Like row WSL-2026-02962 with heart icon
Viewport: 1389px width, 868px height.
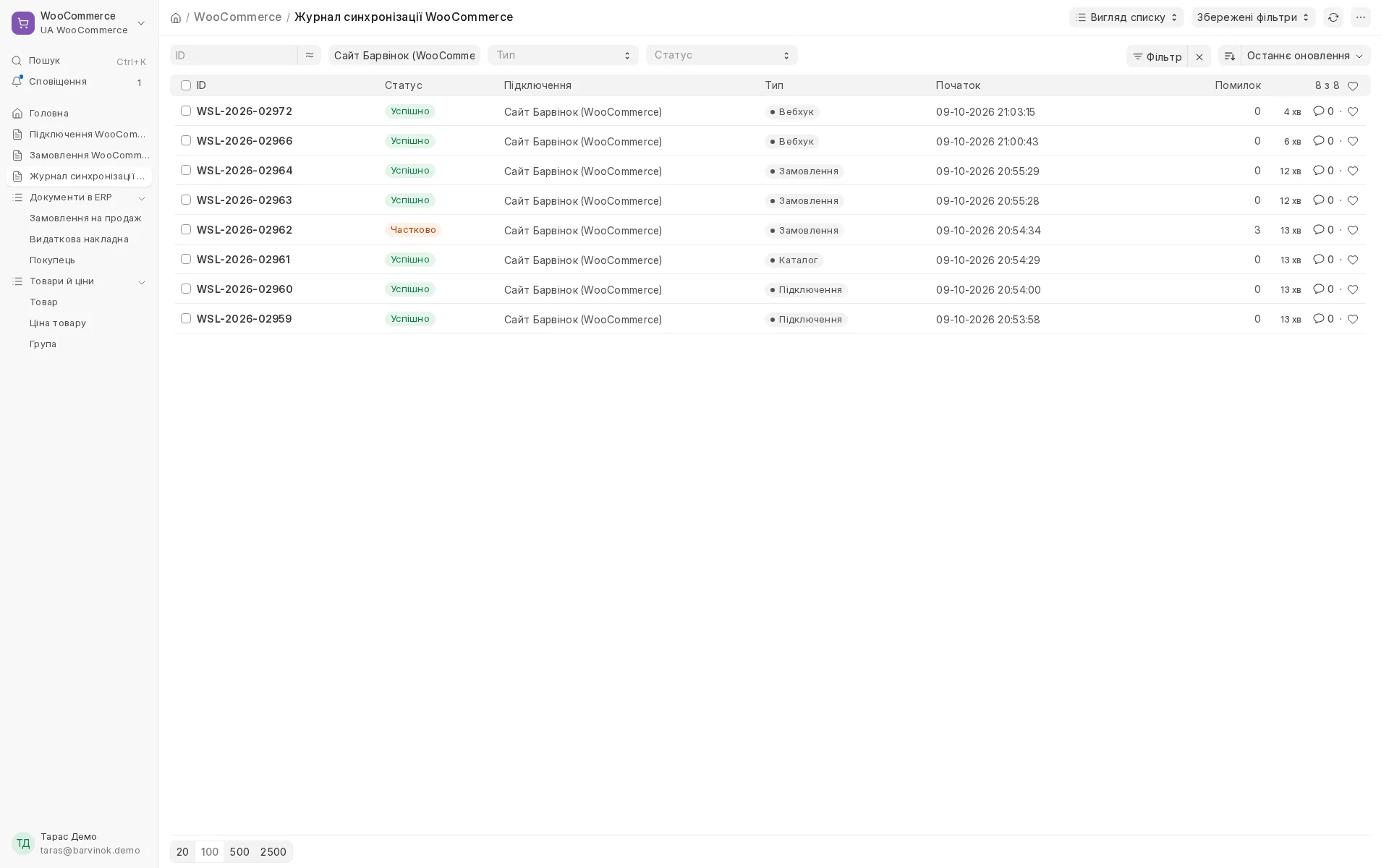point(1353,230)
